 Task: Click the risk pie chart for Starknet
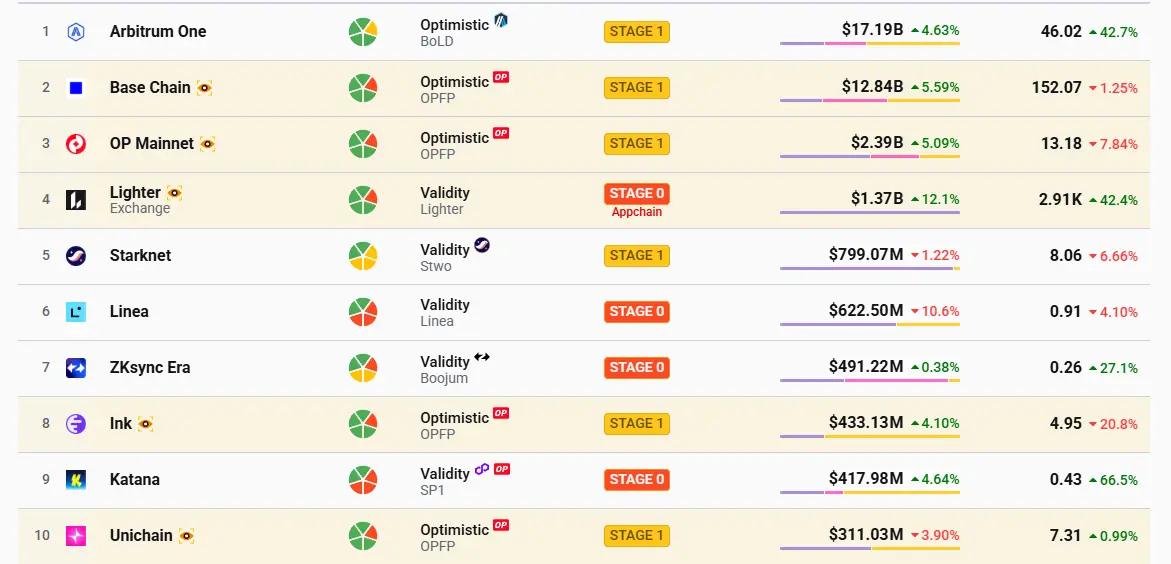click(362, 256)
